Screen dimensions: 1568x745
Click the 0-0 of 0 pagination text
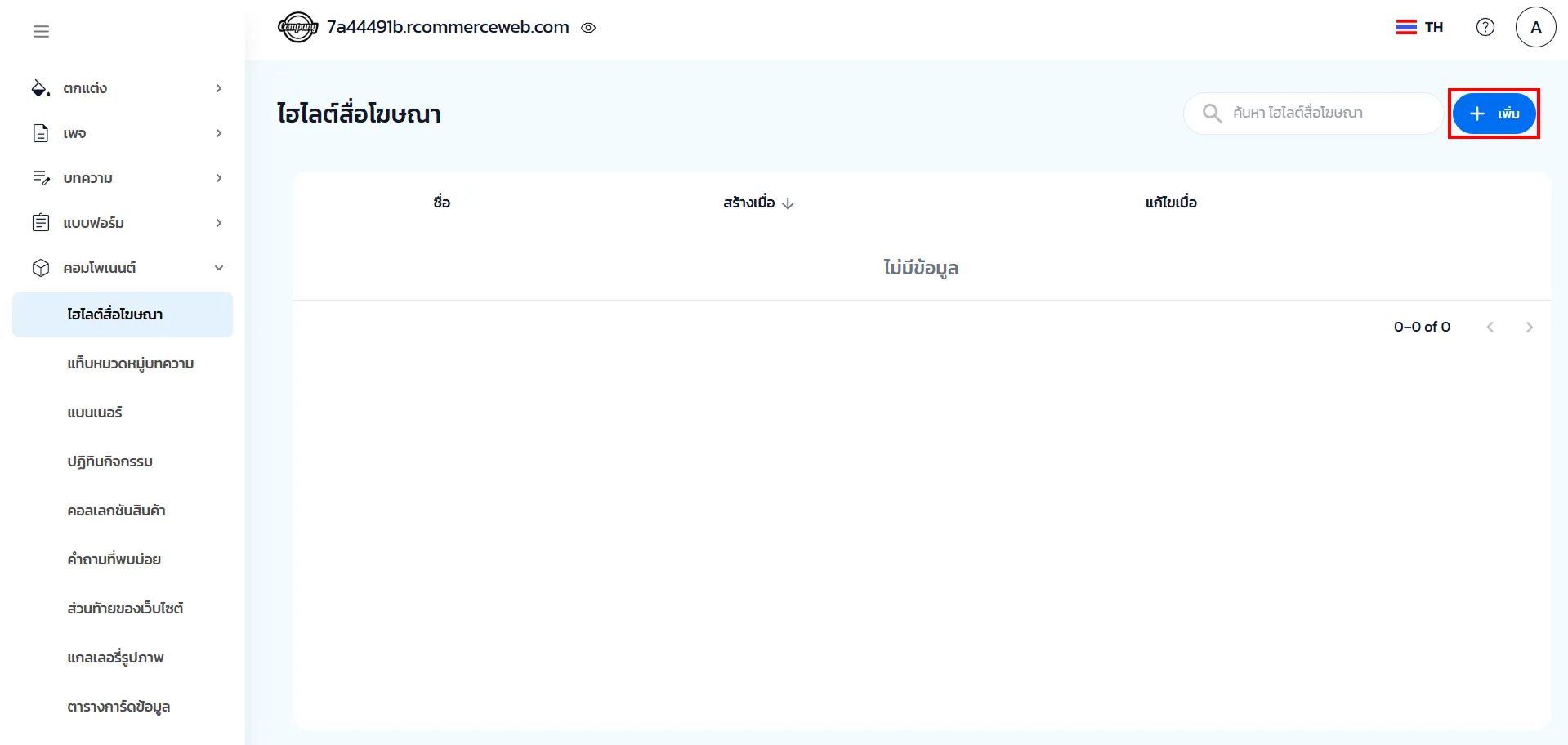(1422, 327)
